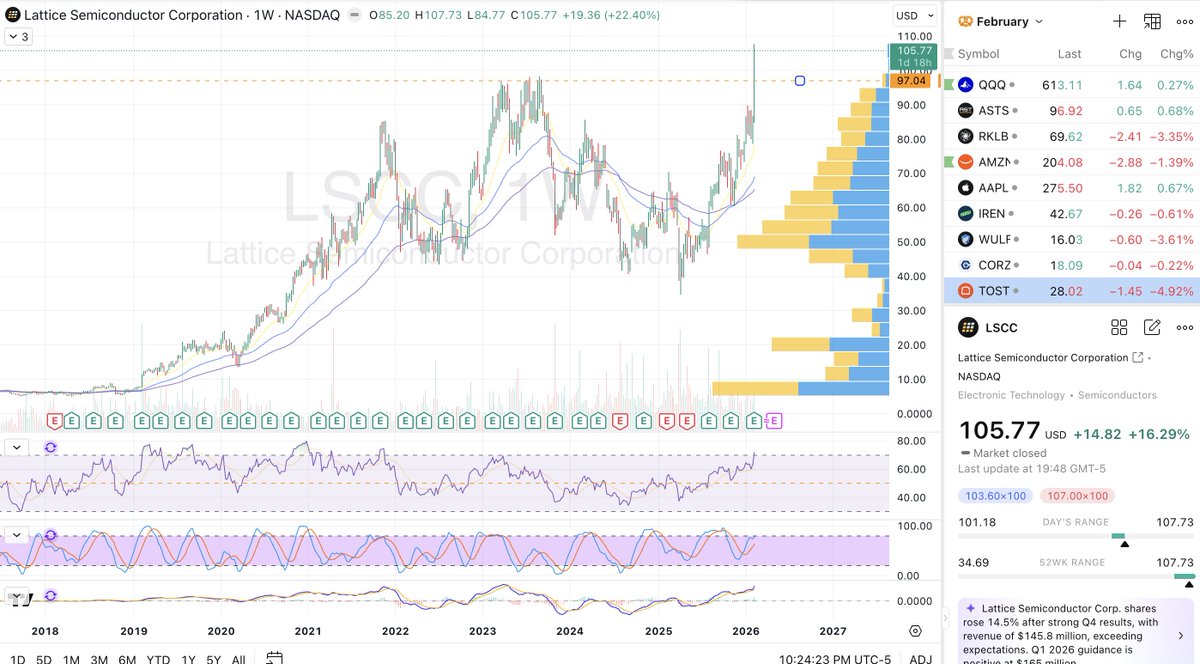Switch to the YTD range tab
This screenshot has height=664, width=1200.
click(x=156, y=659)
